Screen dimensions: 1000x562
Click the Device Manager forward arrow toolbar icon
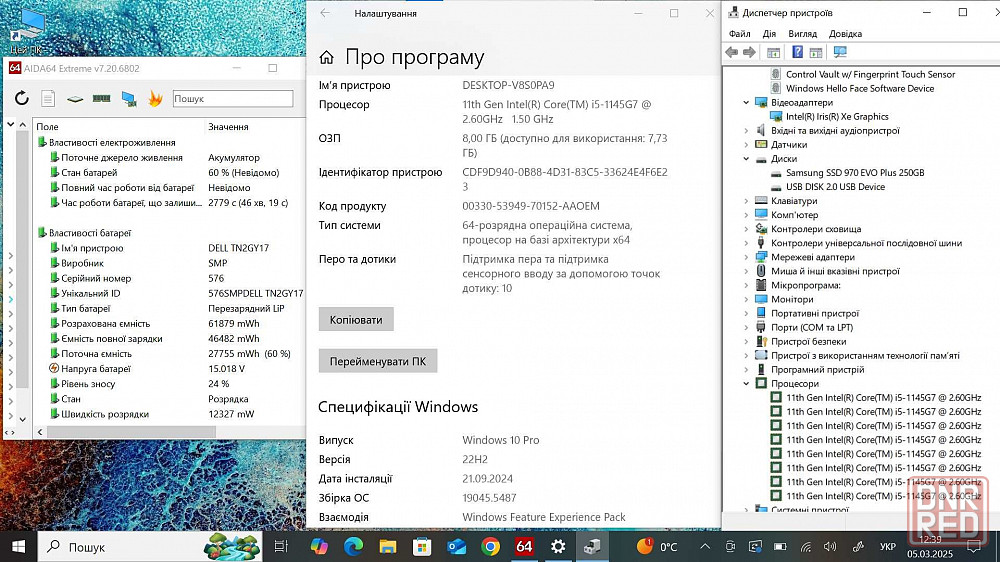point(749,52)
